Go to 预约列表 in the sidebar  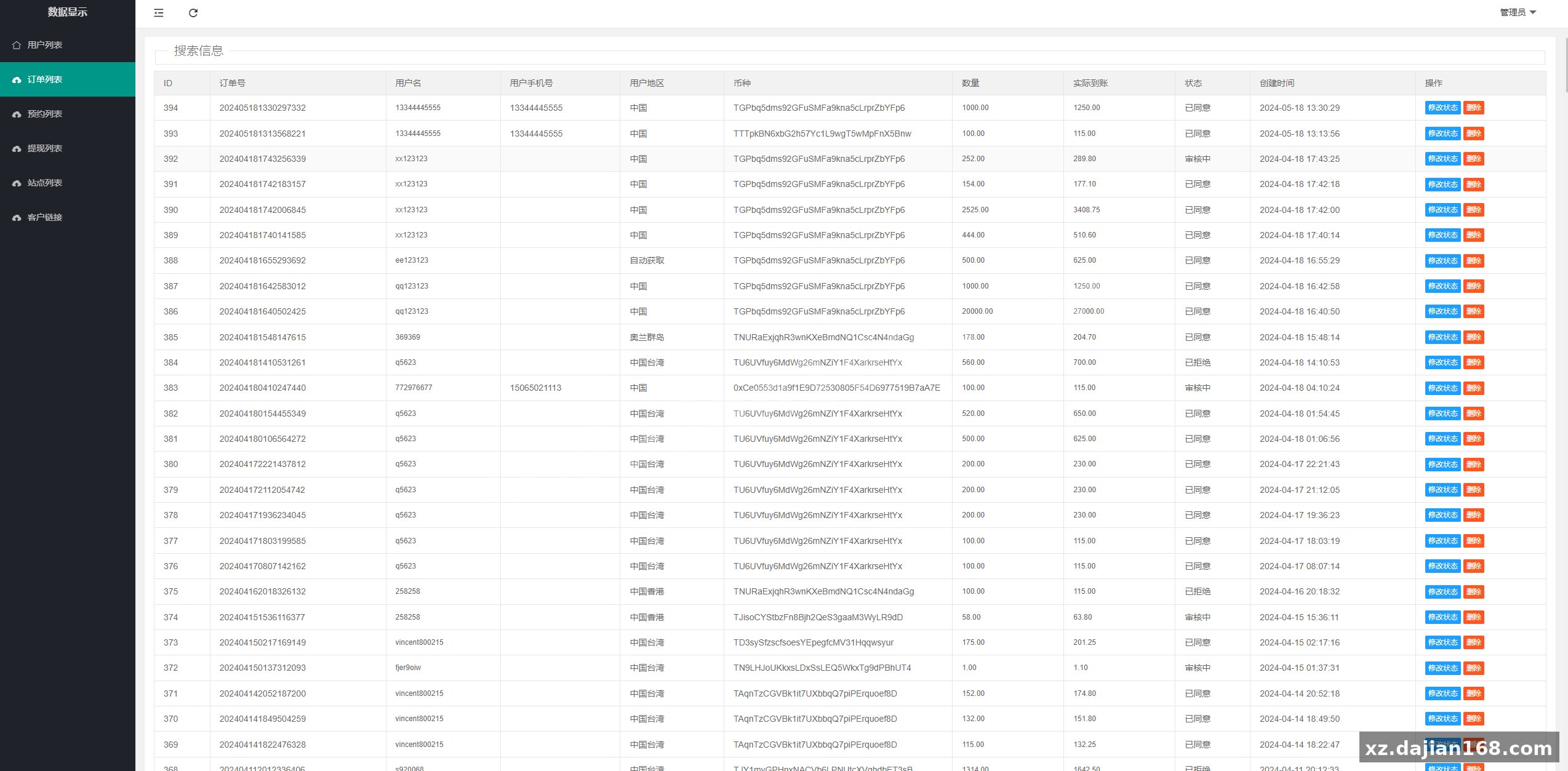(68, 114)
